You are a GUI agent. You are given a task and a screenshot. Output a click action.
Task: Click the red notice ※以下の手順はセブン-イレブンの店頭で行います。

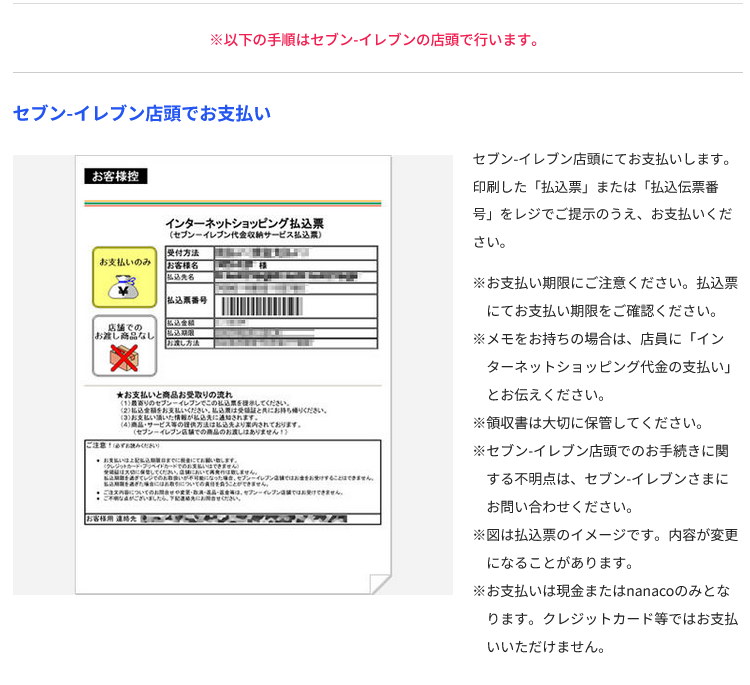point(375,40)
